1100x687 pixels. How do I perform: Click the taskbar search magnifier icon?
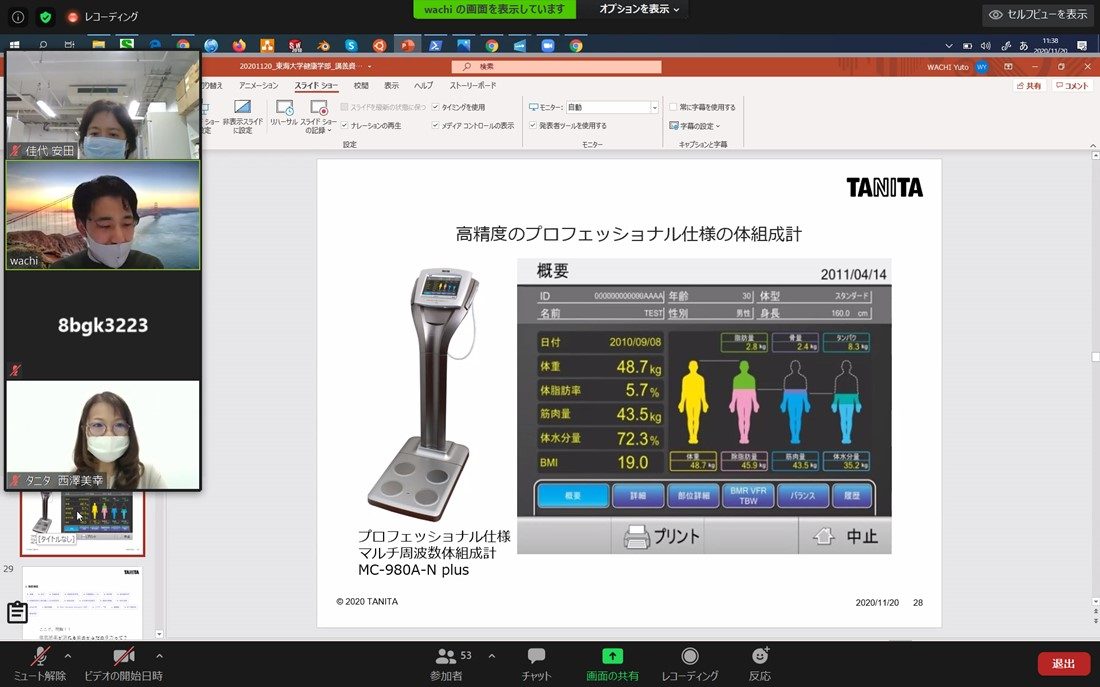click(43, 46)
